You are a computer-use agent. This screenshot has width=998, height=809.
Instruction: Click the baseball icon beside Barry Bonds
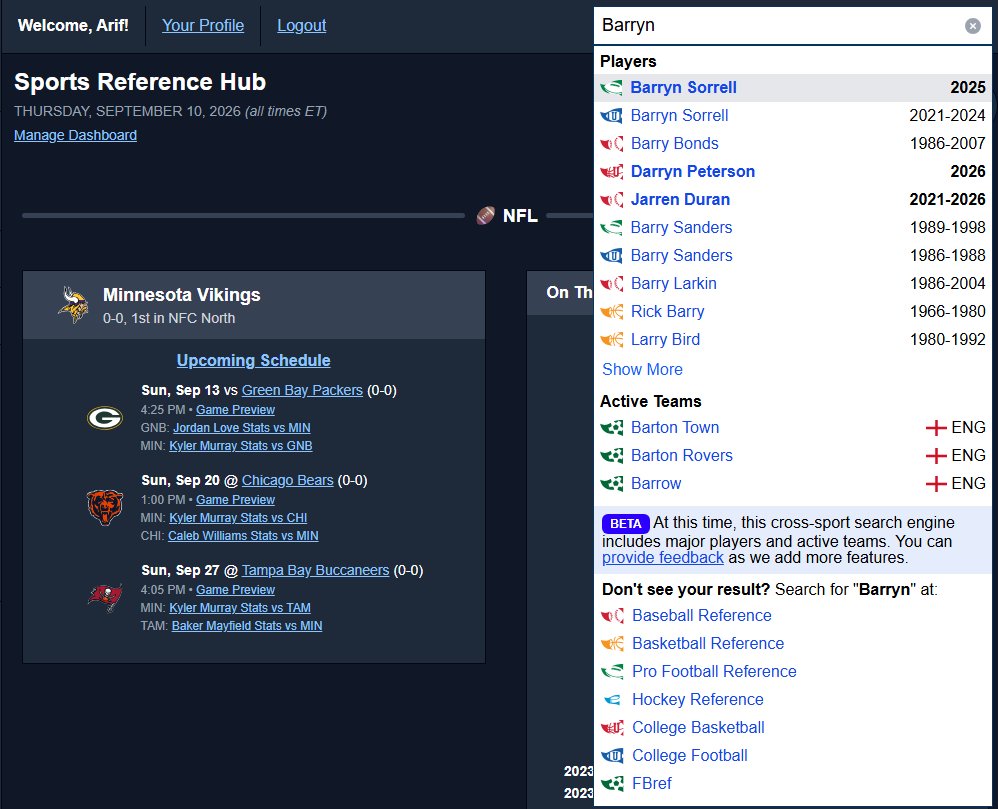pos(612,144)
